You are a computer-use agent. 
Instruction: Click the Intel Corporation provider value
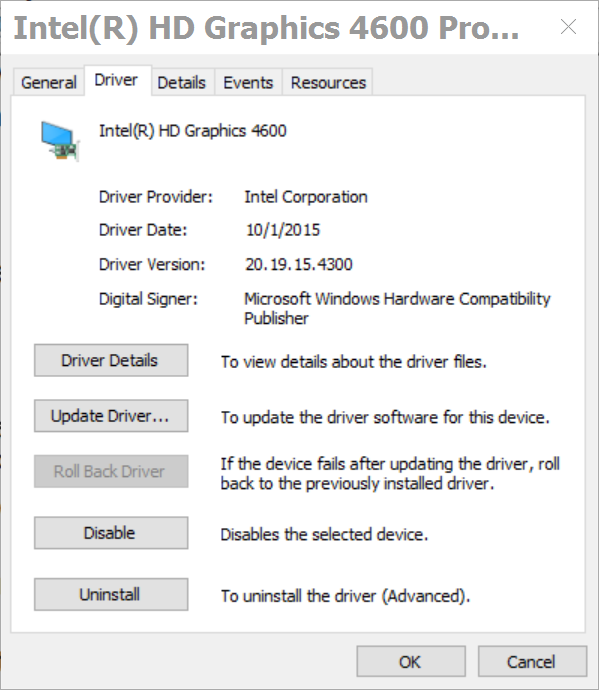click(x=306, y=197)
